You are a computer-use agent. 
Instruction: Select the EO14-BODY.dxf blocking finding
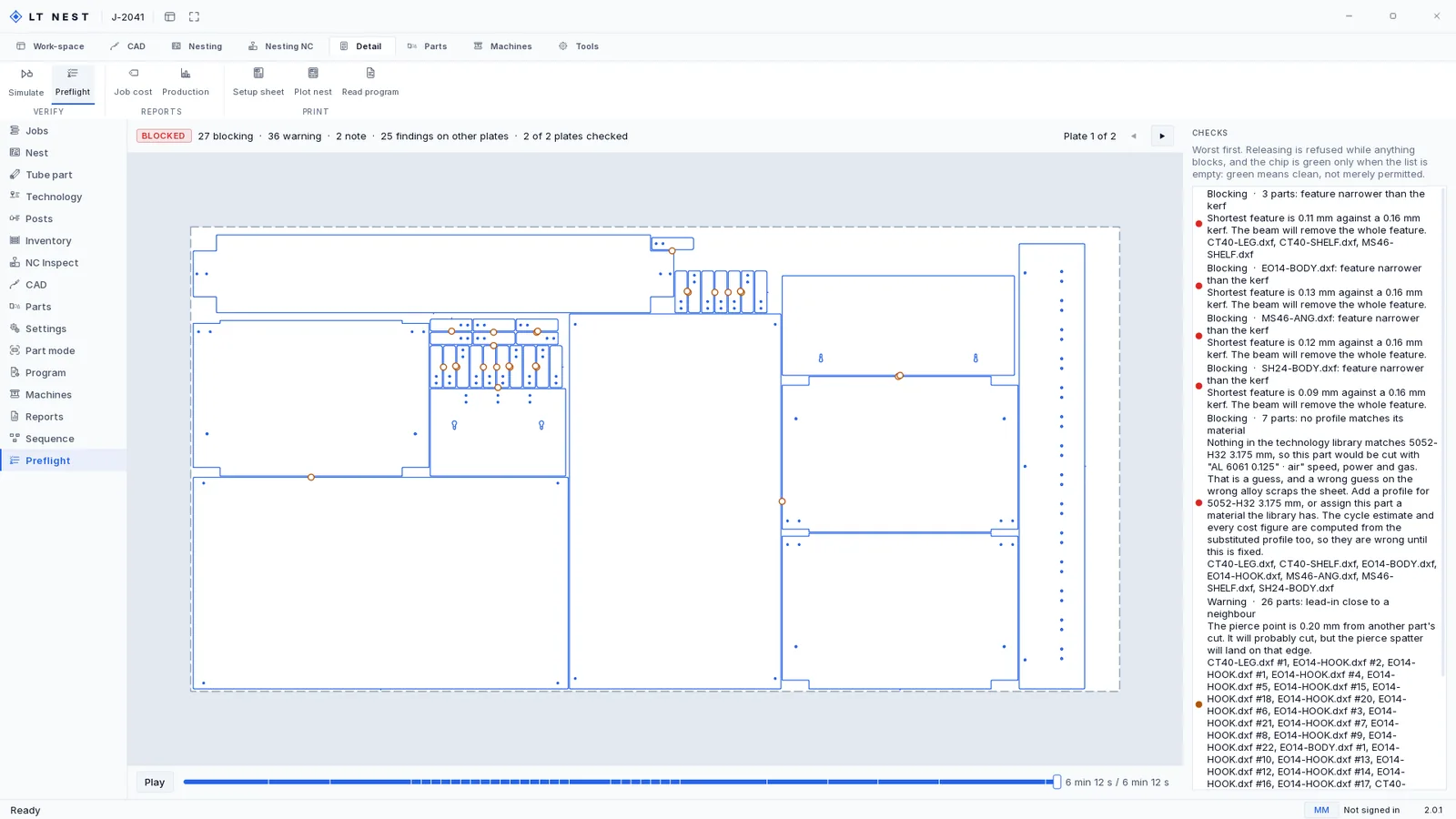coord(1317,287)
